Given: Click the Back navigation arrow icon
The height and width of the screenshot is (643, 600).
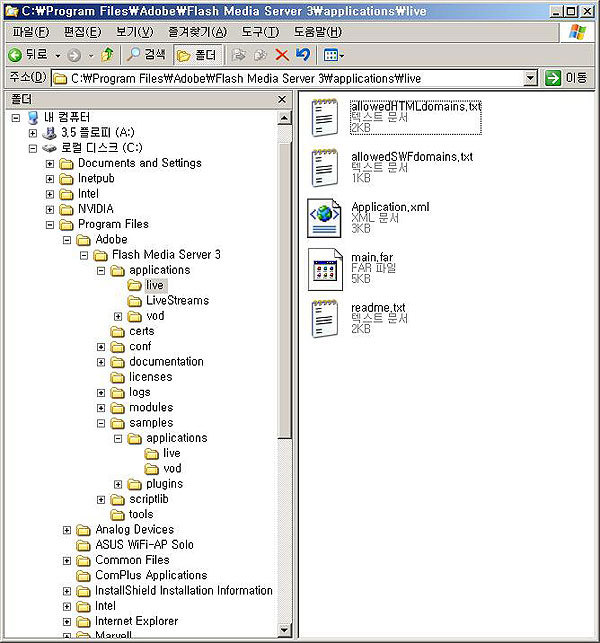Looking at the screenshot, I should 15,55.
